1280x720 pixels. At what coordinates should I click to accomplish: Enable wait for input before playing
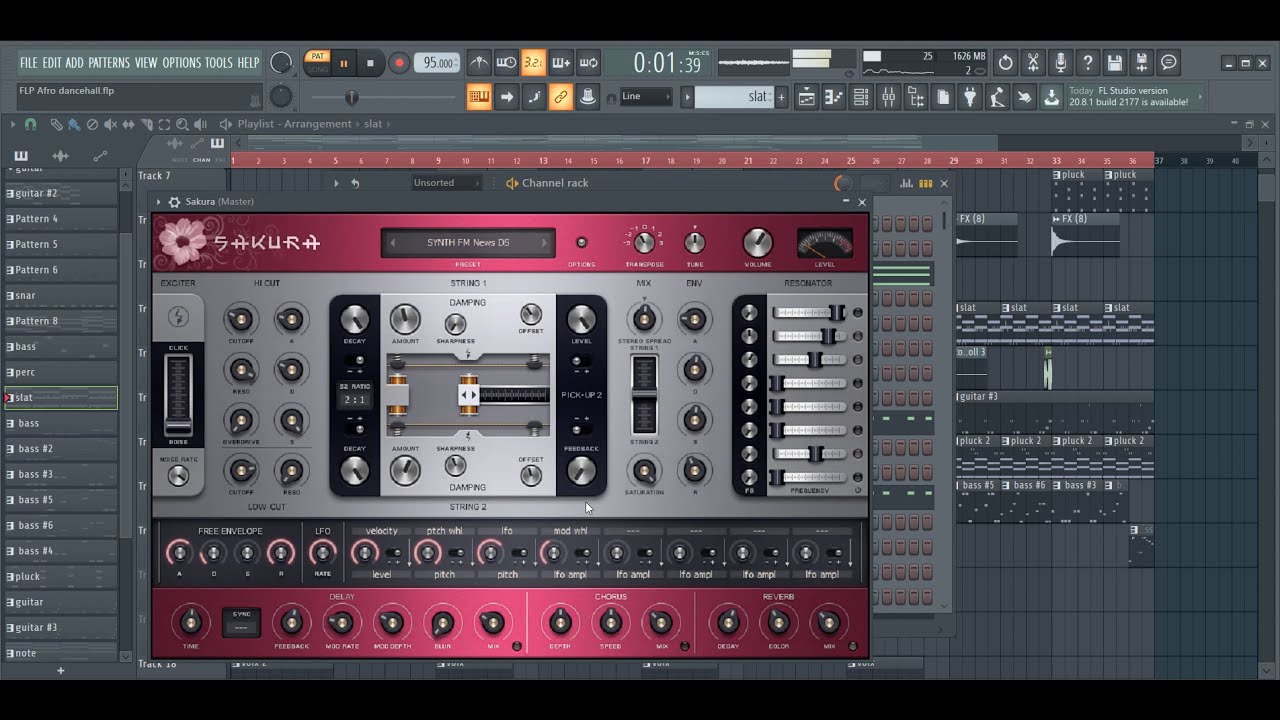(x=507, y=63)
